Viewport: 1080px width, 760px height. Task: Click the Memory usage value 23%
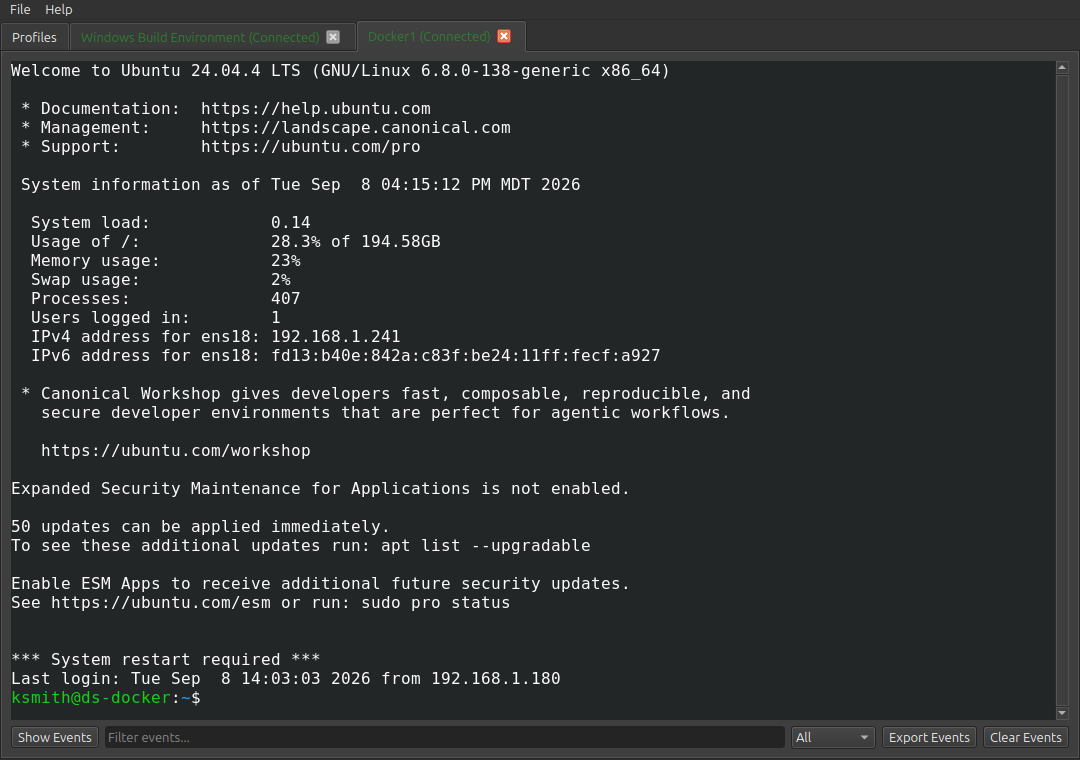point(285,261)
